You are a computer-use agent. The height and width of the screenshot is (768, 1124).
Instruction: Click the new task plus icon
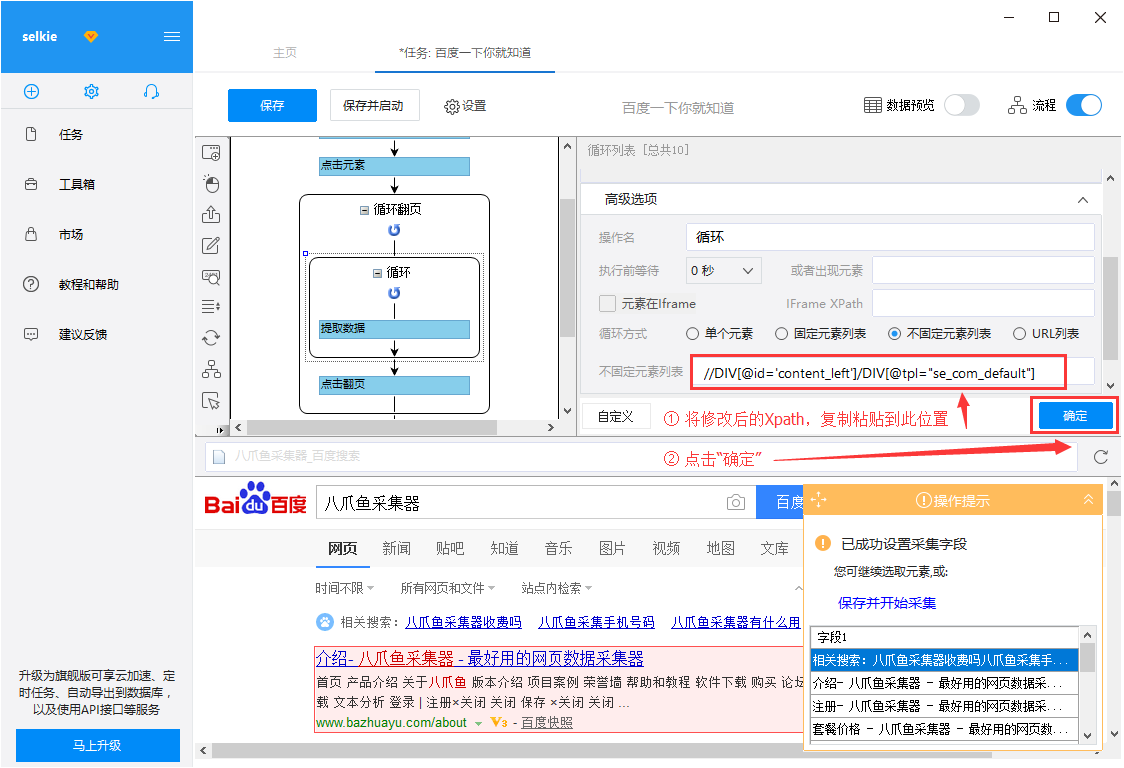click(x=32, y=91)
